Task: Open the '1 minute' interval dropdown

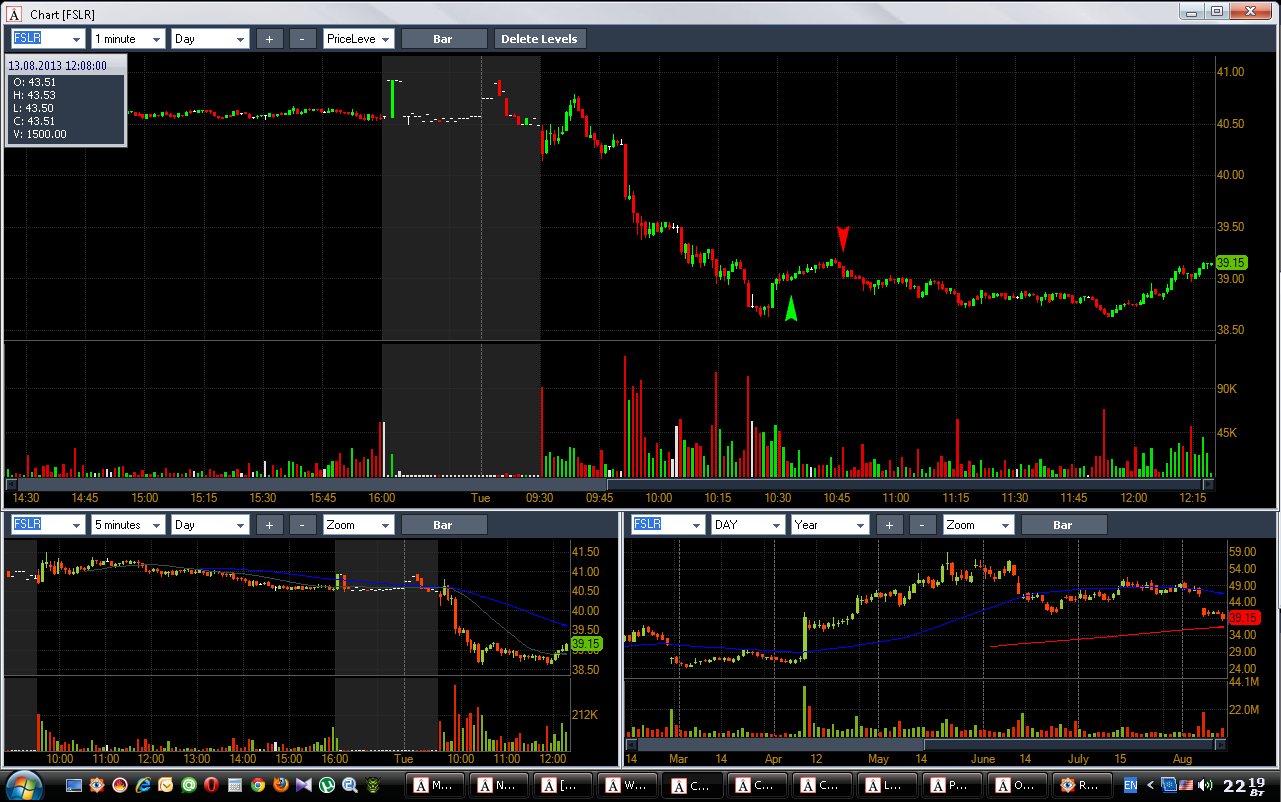Action: pyautogui.click(x=128, y=39)
